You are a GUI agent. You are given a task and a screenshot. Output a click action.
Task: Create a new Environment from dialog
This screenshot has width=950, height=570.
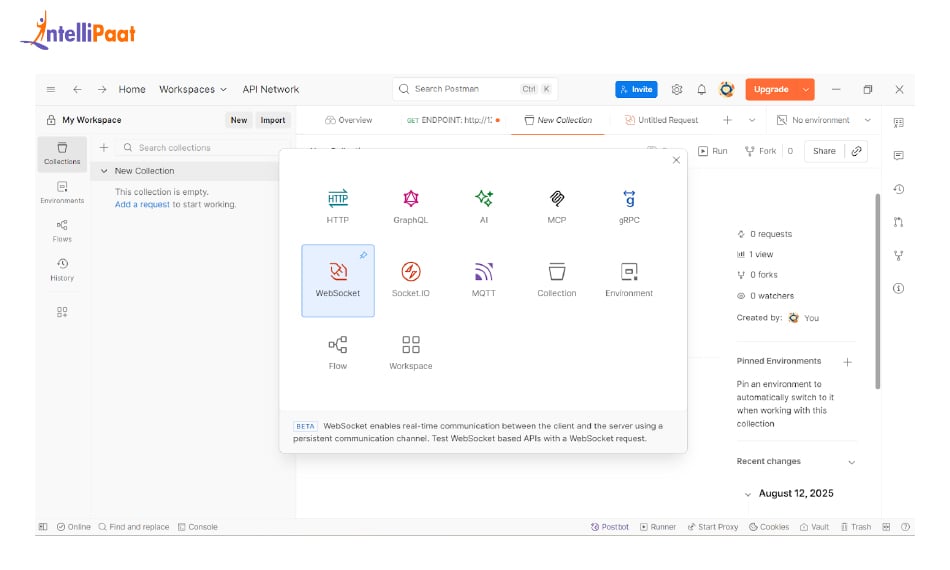pyautogui.click(x=629, y=280)
